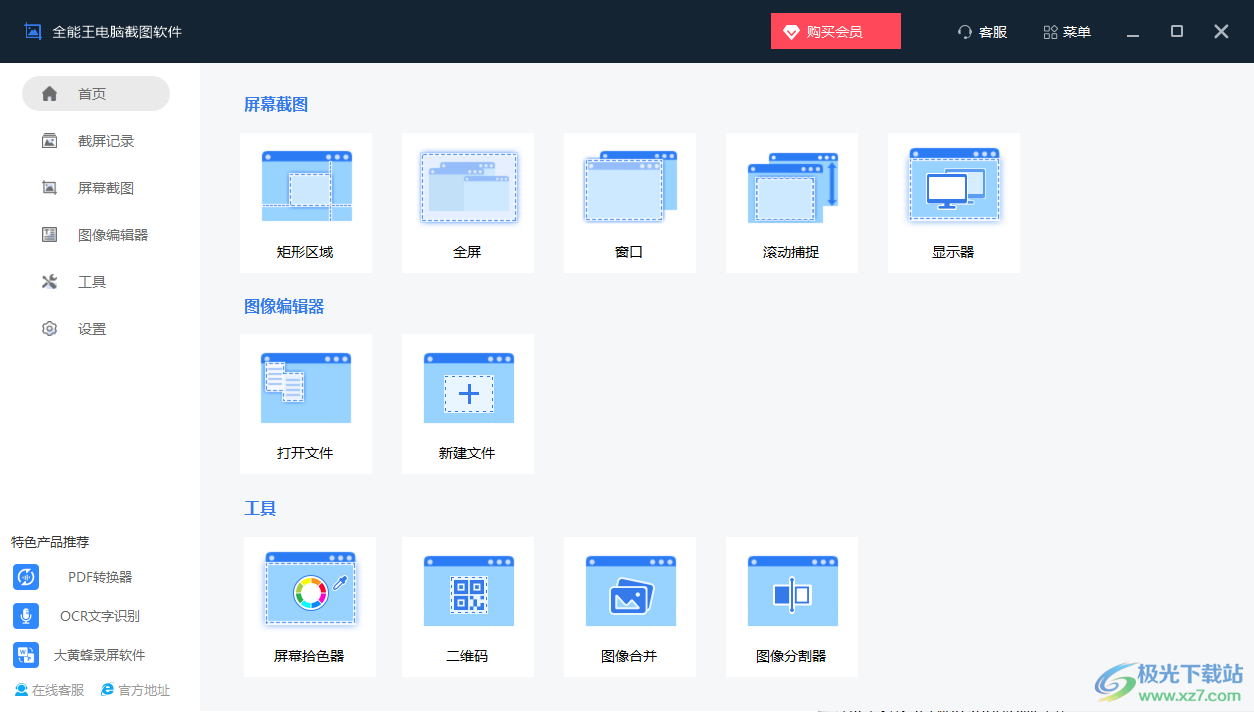The height and width of the screenshot is (712, 1254).
Task: Click the app logo in title bar
Action: click(x=33, y=31)
